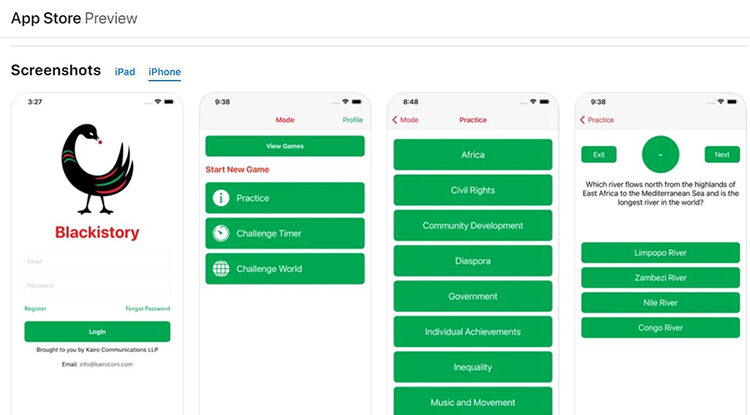The height and width of the screenshot is (415, 750).
Task: Click the Forgot Password link
Action: pos(147,309)
